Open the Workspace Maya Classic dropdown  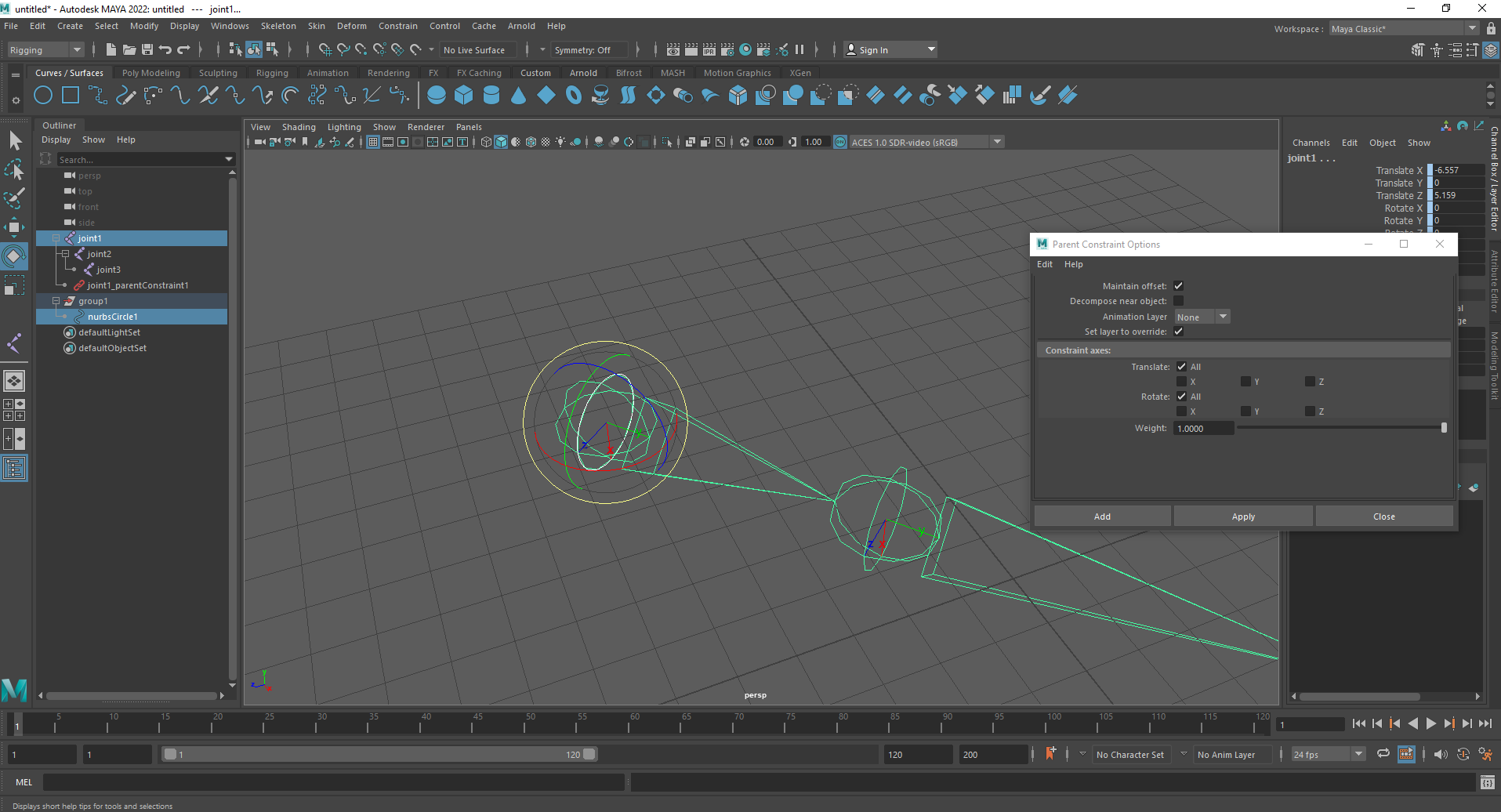1403,29
